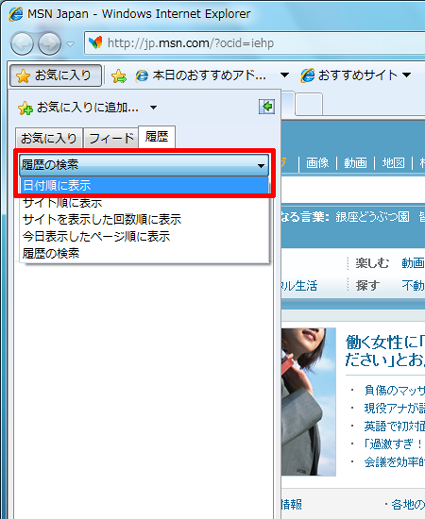Open 本日のおすすめアド… favorites bar item
Image resolution: width=425 pixels, height=519 pixels.
tap(201, 76)
